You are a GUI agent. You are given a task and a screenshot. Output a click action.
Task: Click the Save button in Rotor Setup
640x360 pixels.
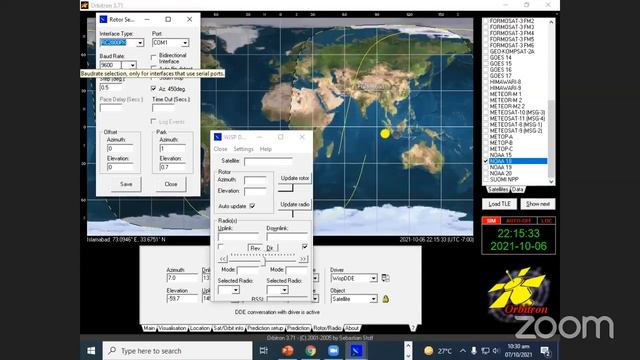(126, 184)
